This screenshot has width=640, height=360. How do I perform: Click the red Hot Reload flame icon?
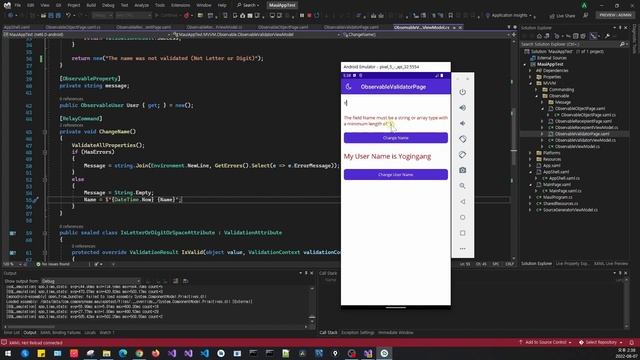point(187,16)
